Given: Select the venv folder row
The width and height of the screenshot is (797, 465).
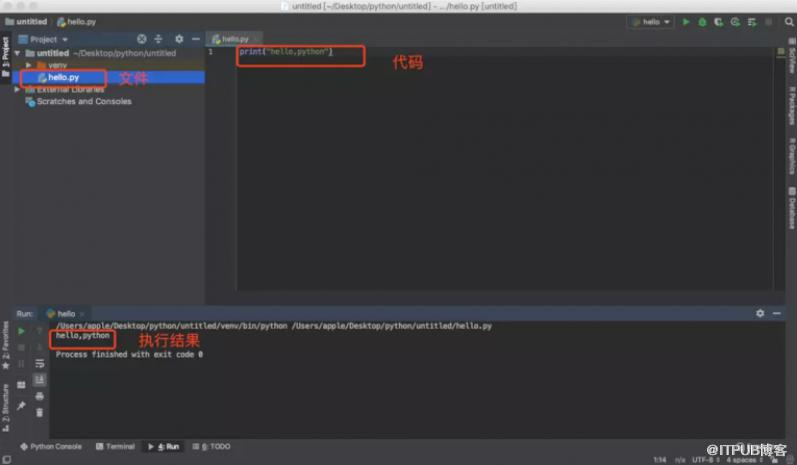Looking at the screenshot, I should click(x=108, y=65).
